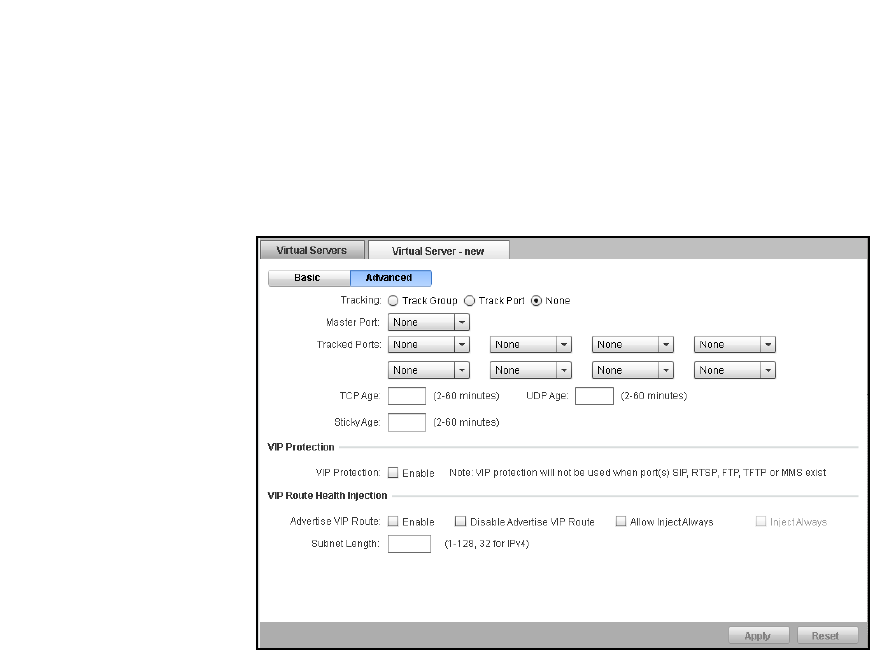
Task: Check Disable Advertise VIP Route
Action: click(460, 522)
